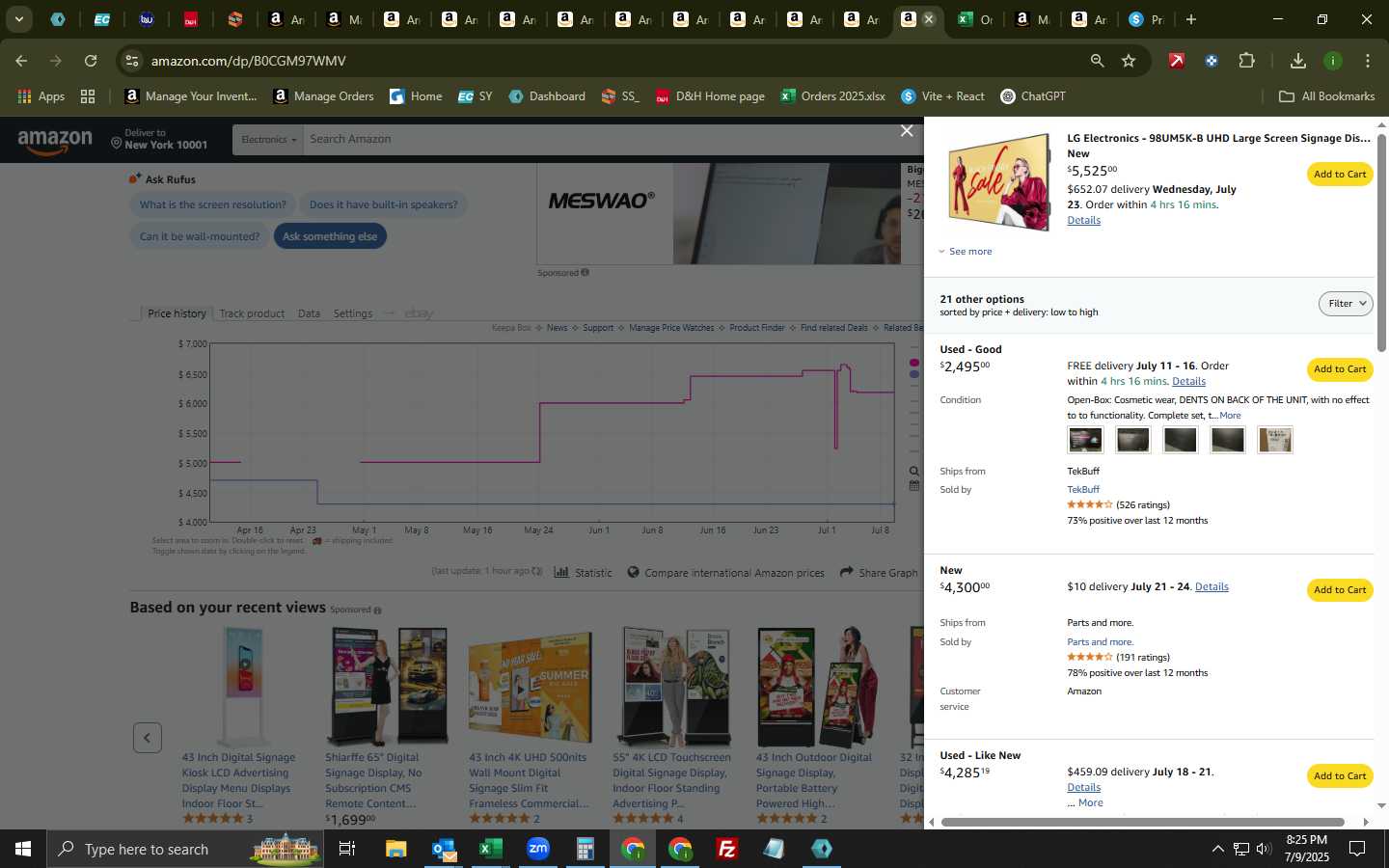Open the Apps bookmark shortcut
Screen dimensions: 1389x868
pos(41,96)
